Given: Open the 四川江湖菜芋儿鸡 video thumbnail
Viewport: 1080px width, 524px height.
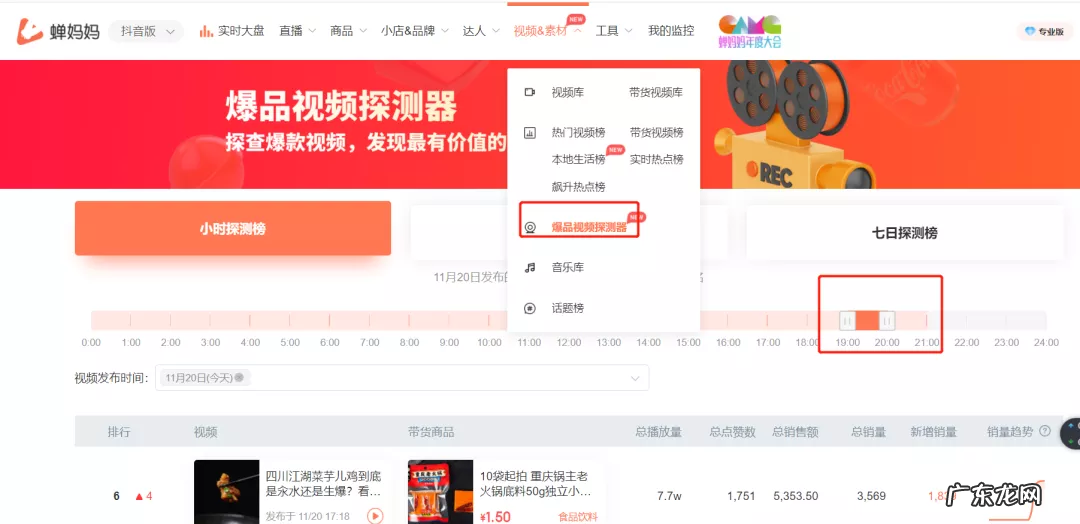Looking at the screenshot, I should [227, 492].
